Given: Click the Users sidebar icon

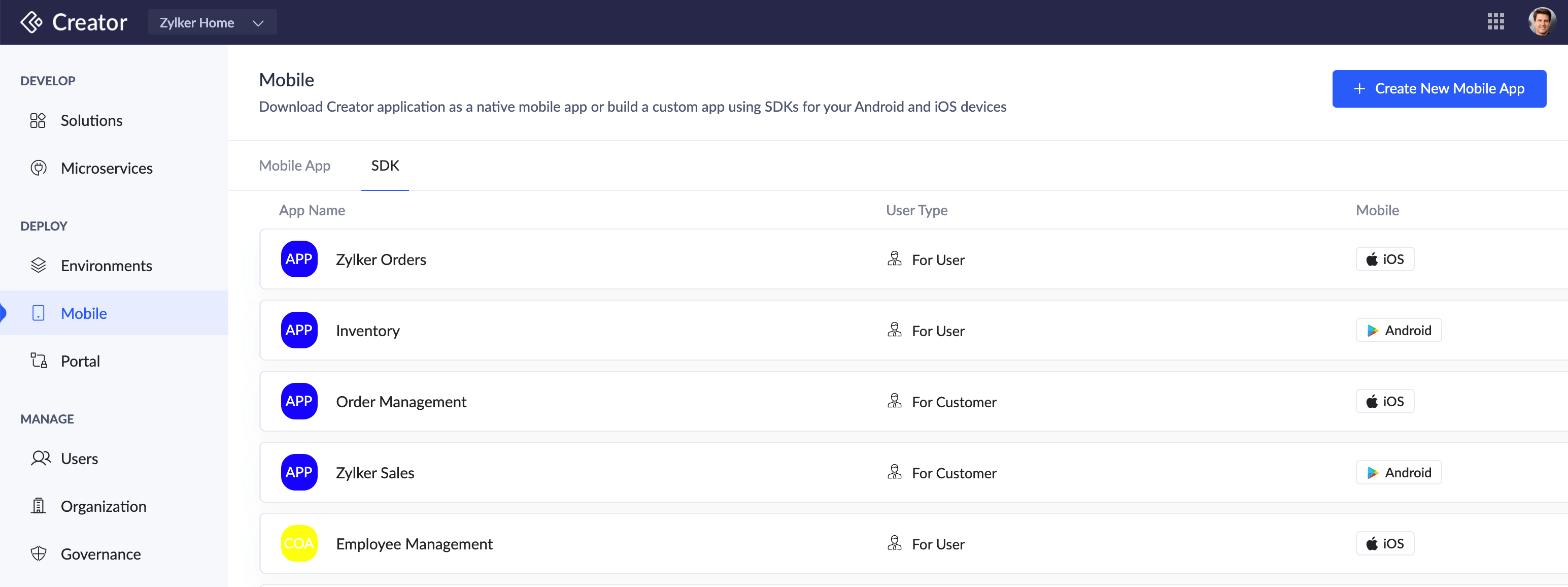Looking at the screenshot, I should [x=41, y=458].
